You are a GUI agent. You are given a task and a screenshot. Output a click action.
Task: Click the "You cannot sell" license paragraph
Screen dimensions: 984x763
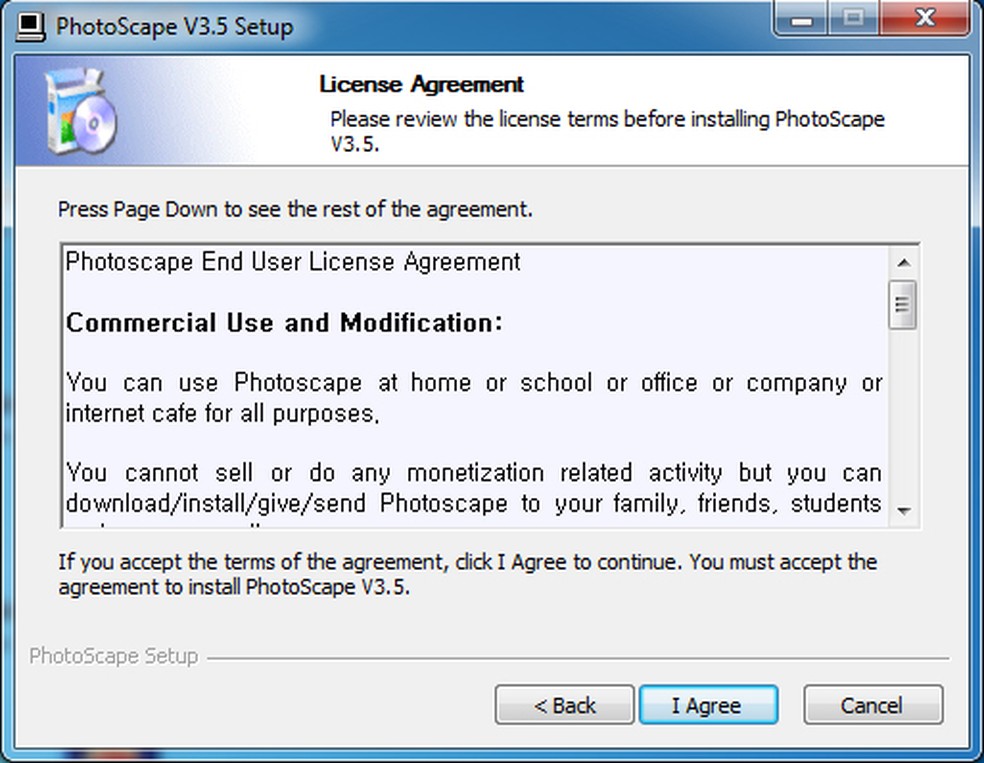[474, 487]
